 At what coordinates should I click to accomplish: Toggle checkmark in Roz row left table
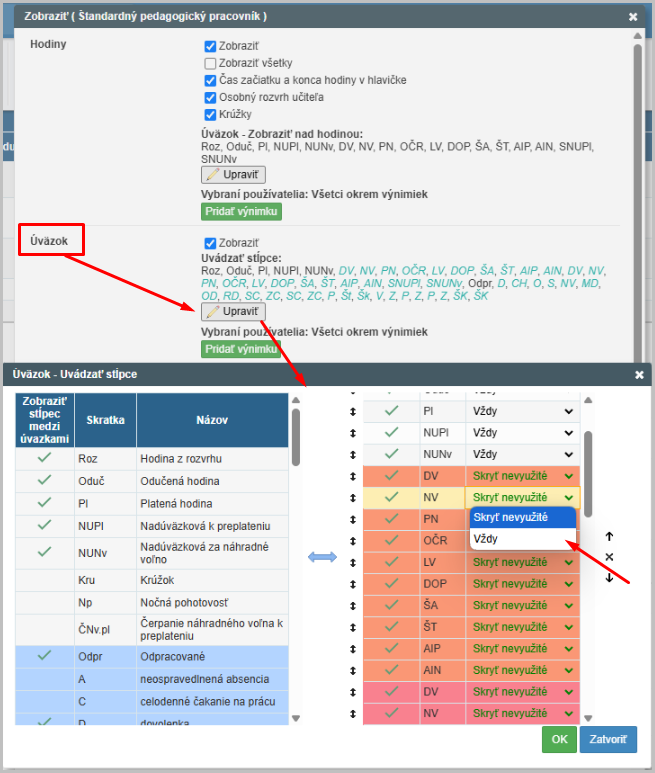(x=44, y=458)
